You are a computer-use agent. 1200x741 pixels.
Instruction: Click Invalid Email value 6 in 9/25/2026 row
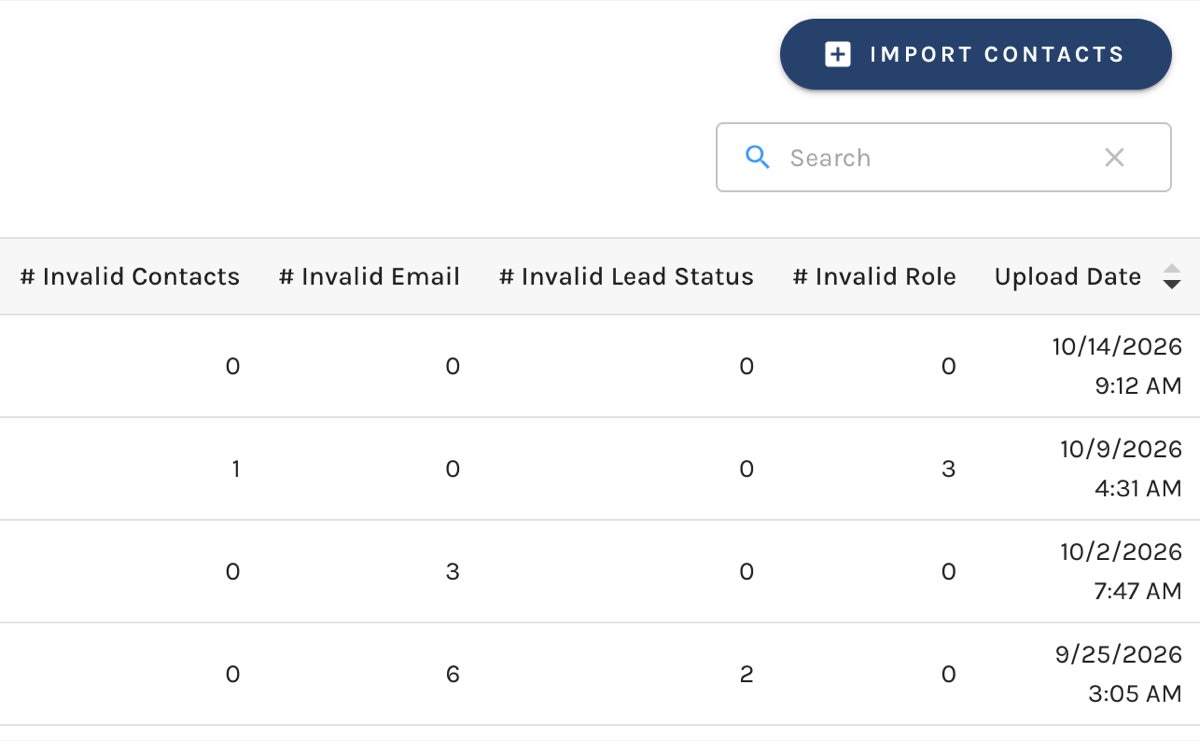453,675
